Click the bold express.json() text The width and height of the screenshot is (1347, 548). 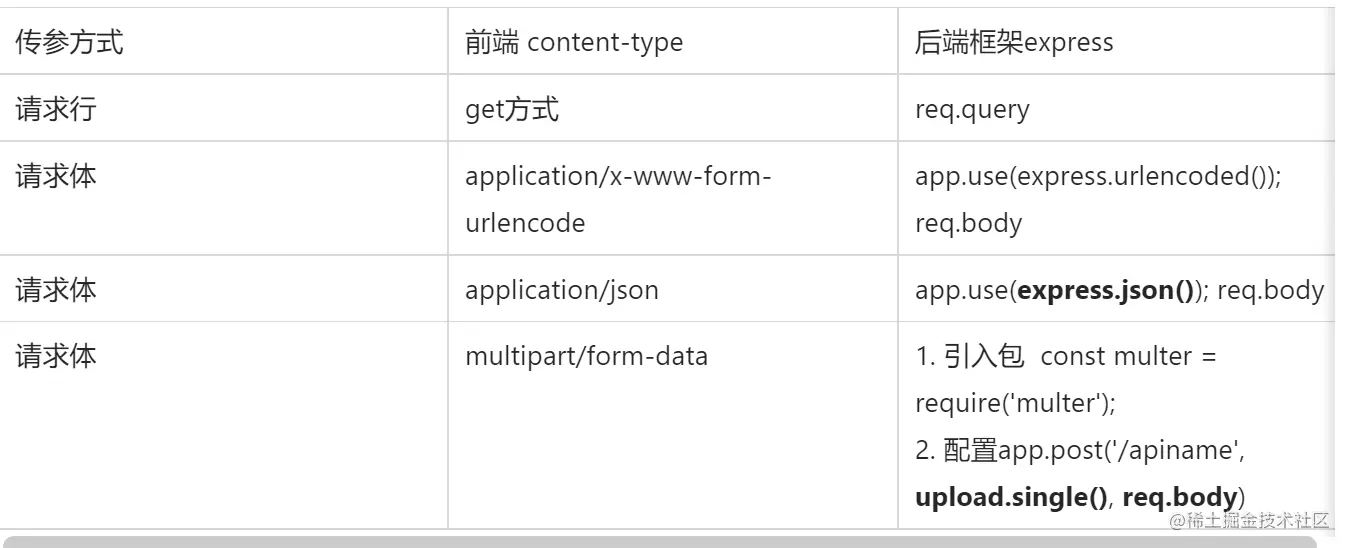pos(1106,291)
